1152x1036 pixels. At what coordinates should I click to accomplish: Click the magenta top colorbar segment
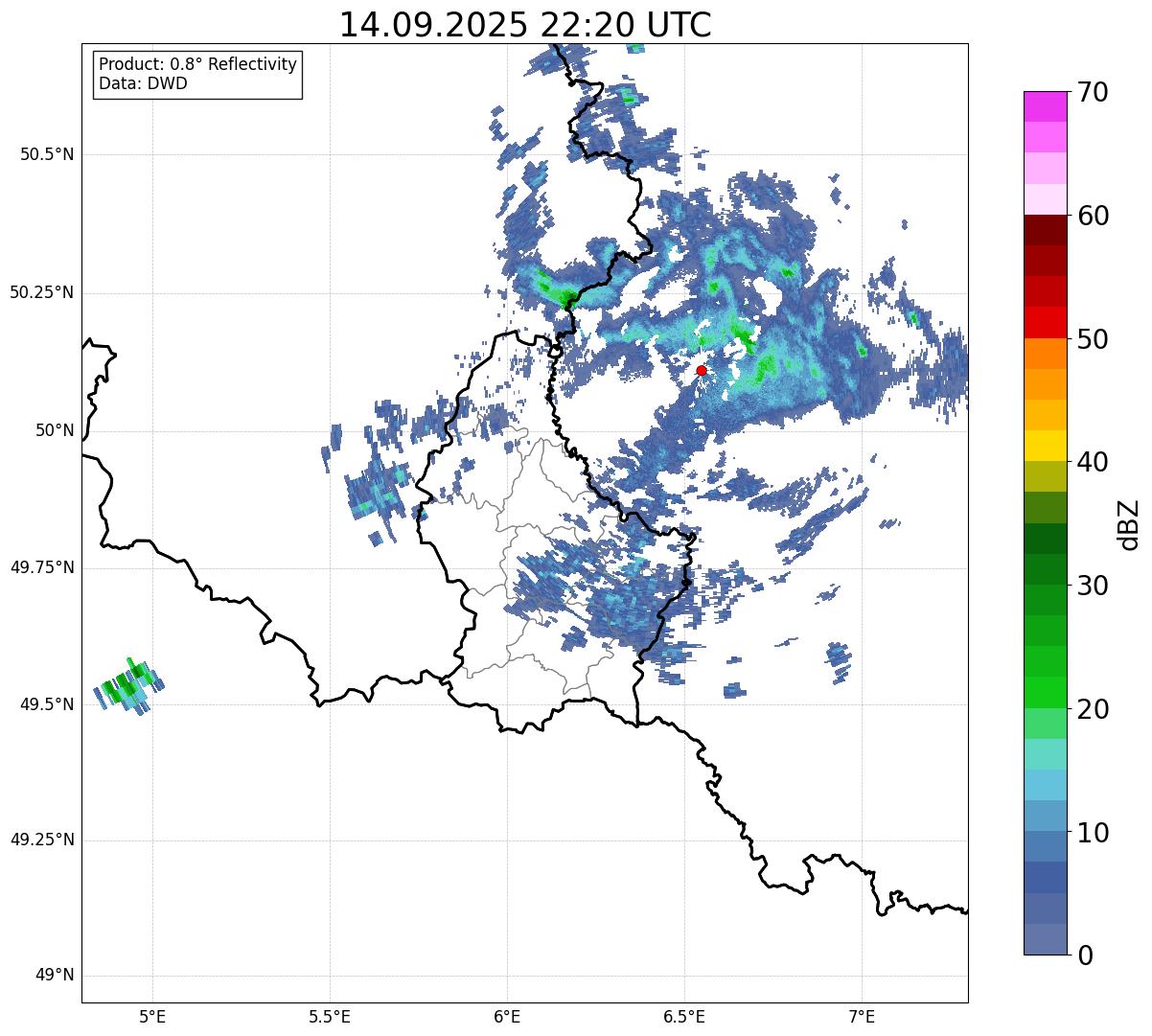click(1045, 106)
